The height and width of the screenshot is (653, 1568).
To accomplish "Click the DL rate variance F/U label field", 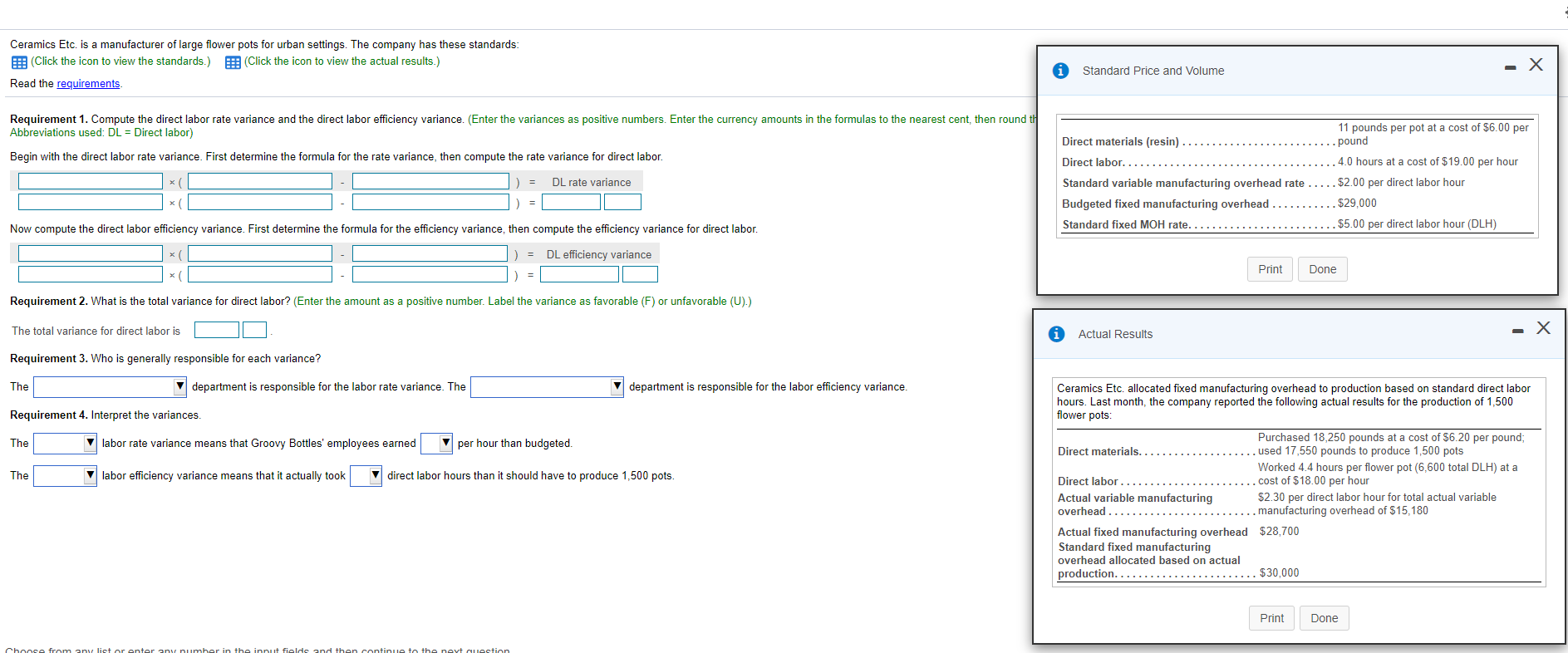I will click(x=622, y=202).
